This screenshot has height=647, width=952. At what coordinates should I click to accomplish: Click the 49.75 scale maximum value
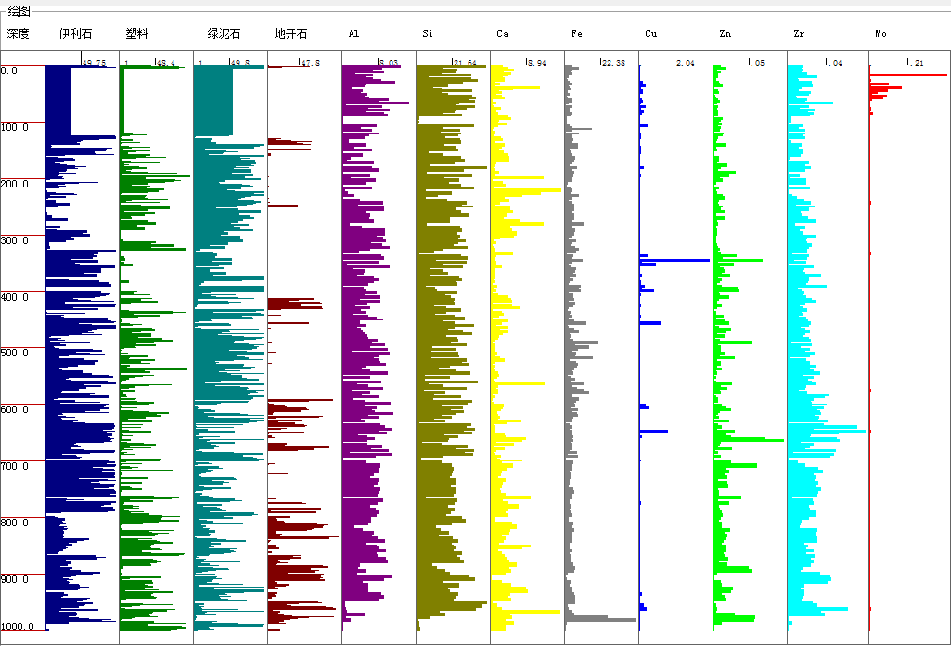click(x=94, y=63)
